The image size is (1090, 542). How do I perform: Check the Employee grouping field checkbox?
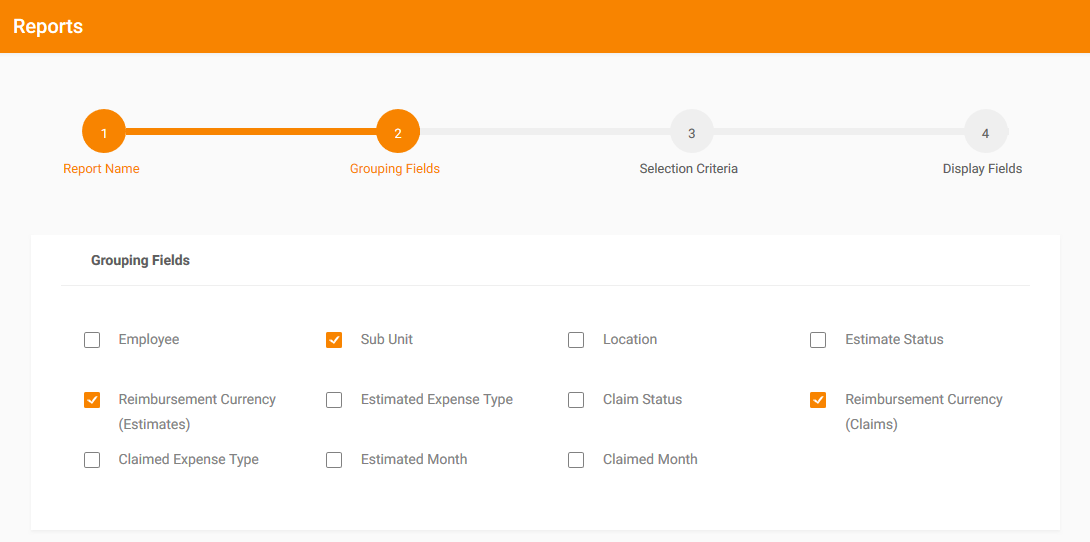(92, 340)
